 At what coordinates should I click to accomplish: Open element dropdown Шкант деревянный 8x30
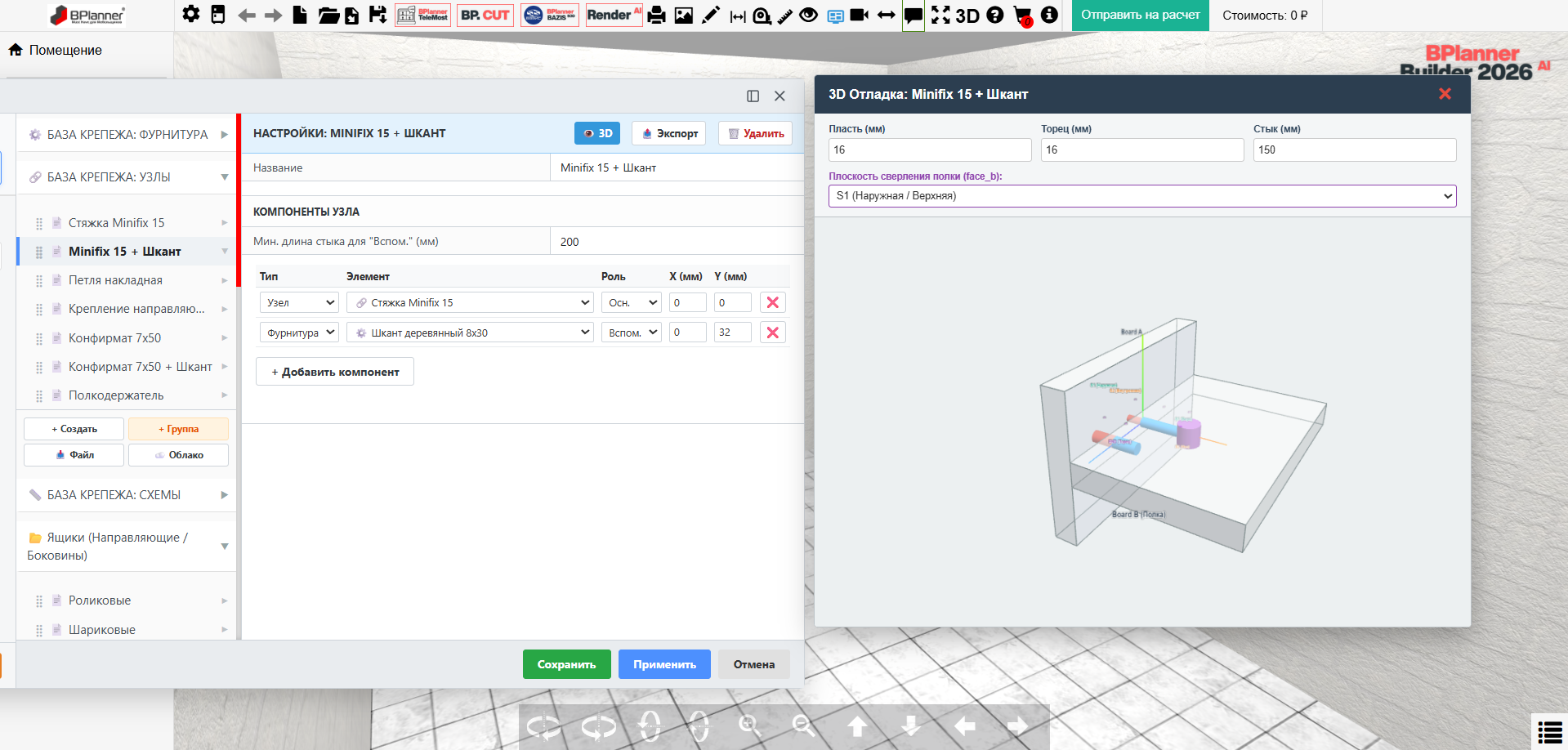tap(470, 333)
